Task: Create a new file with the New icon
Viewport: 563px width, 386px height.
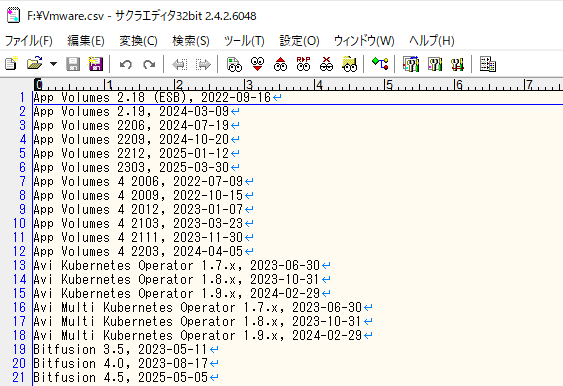Action: pyautogui.click(x=11, y=64)
